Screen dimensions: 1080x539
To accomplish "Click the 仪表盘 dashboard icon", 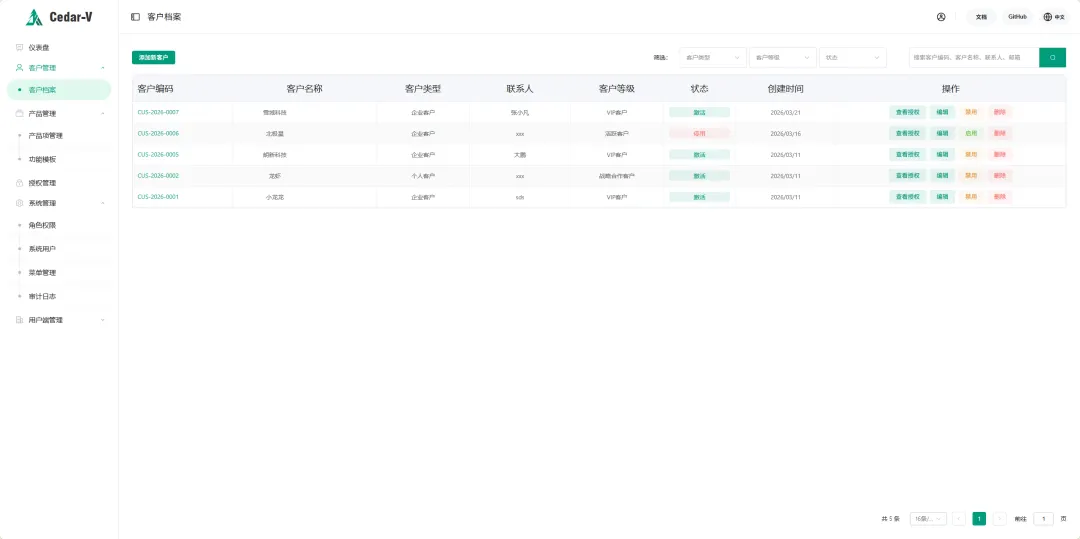I will 19,47.
